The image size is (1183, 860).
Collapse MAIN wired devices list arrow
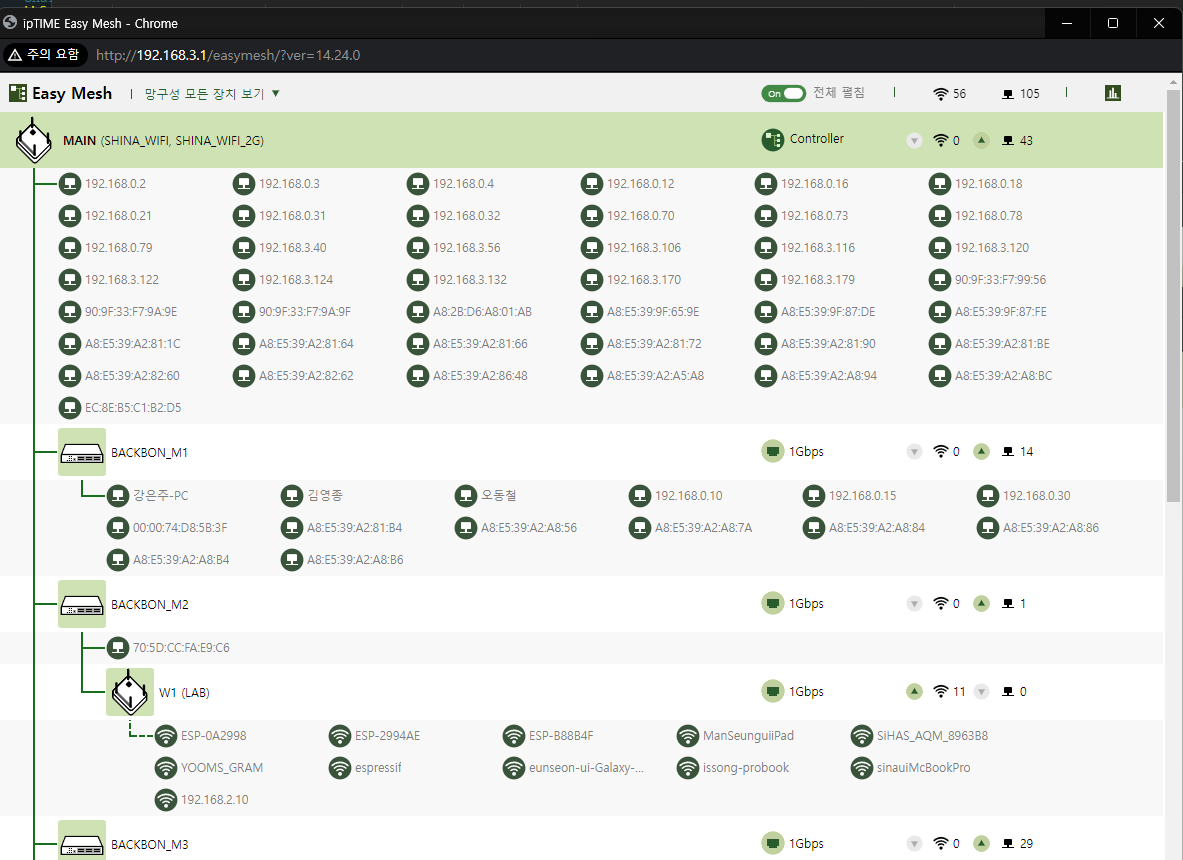click(x=981, y=140)
